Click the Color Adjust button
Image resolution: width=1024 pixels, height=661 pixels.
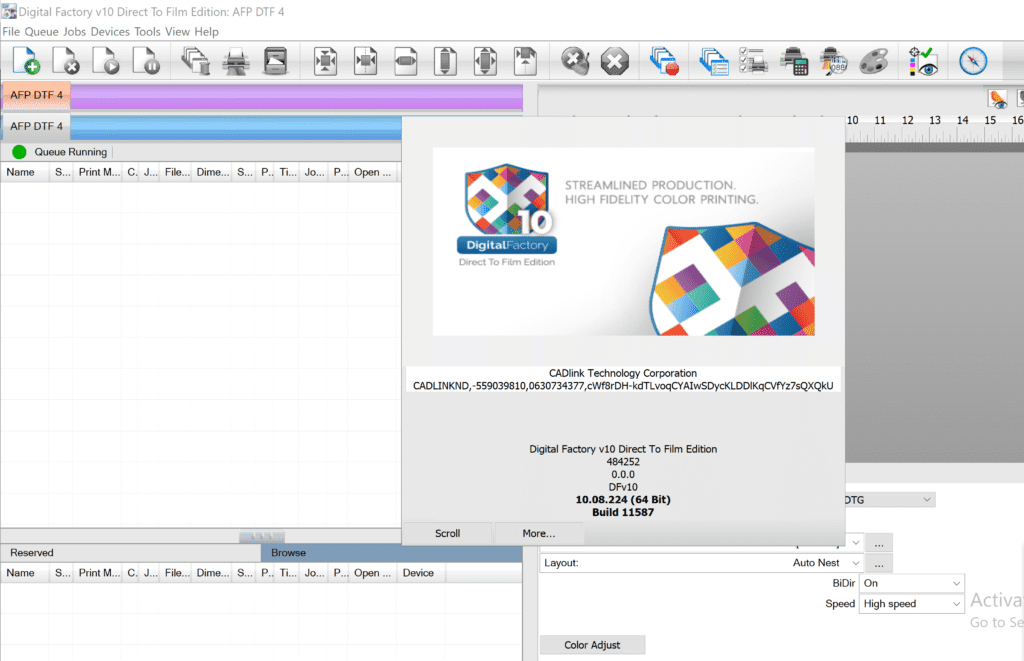(x=592, y=645)
